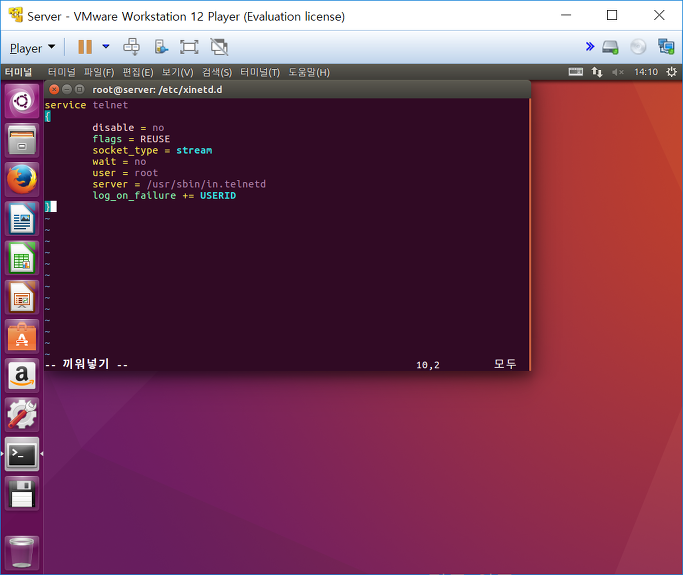Click the terminal title root@server: /etc/xinetd.d
The image size is (683, 575).
157,89
